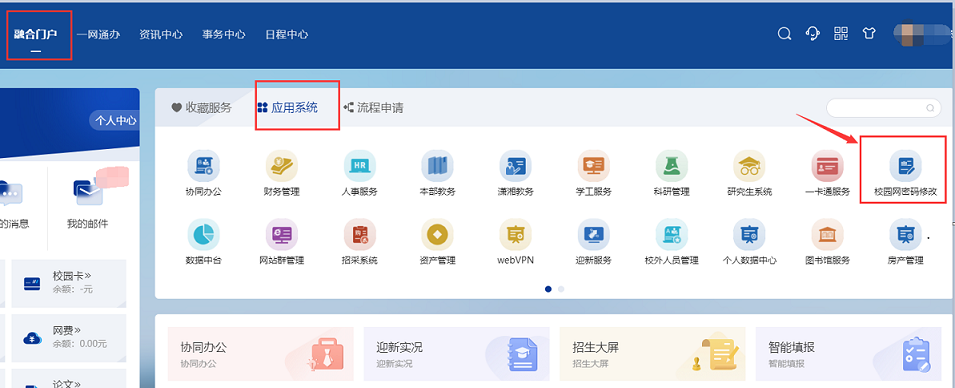955x388 pixels.
Task: Launch the 个人数据中心 app
Action: click(749, 234)
